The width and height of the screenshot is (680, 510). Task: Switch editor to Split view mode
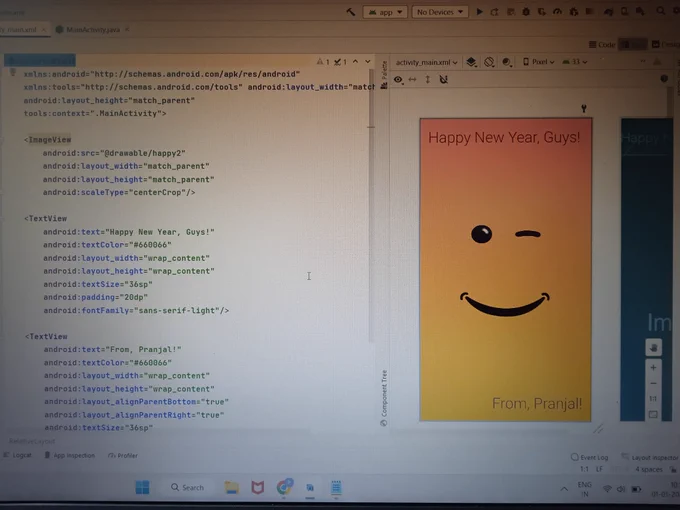[632, 44]
